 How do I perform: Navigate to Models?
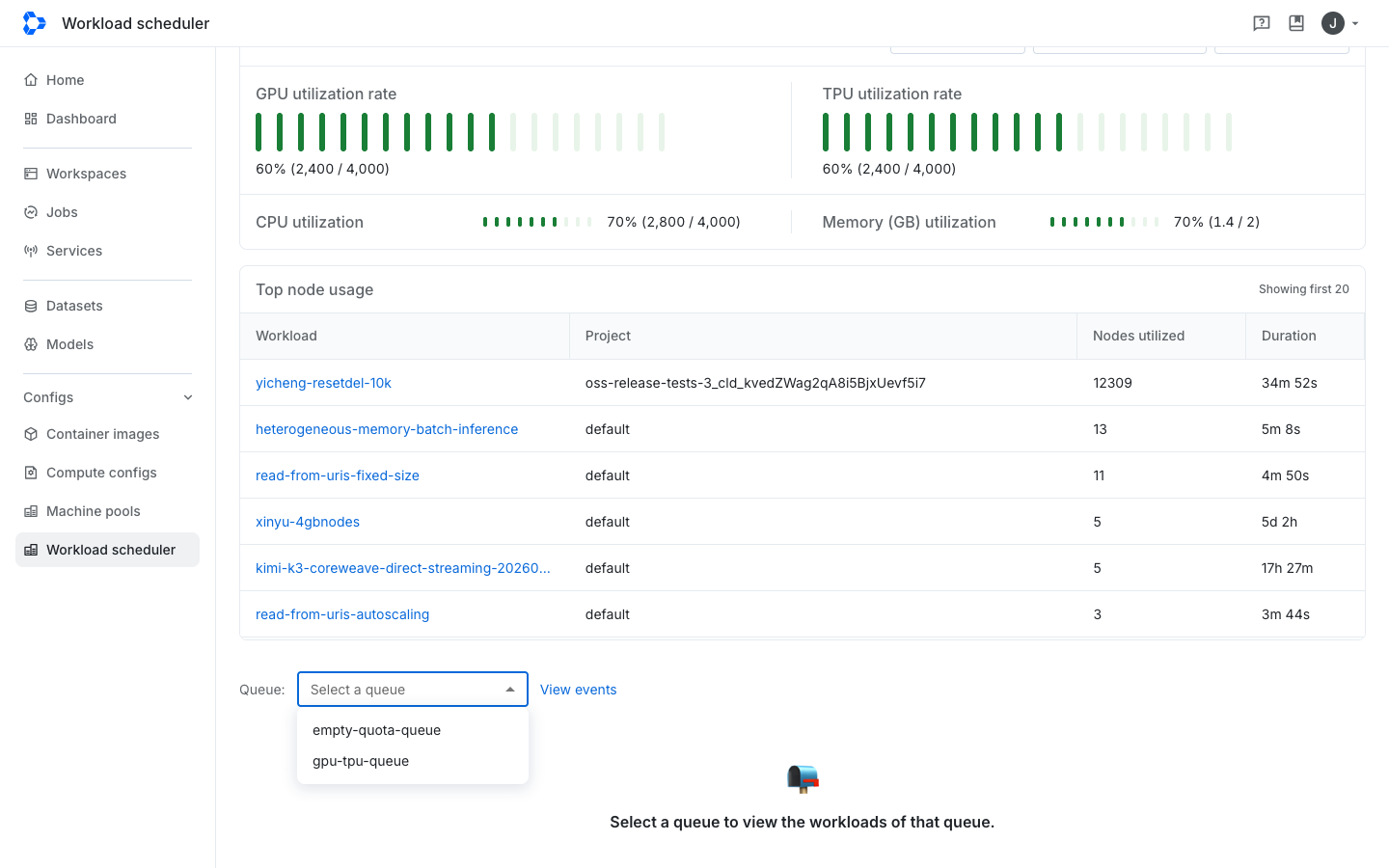(x=107, y=344)
